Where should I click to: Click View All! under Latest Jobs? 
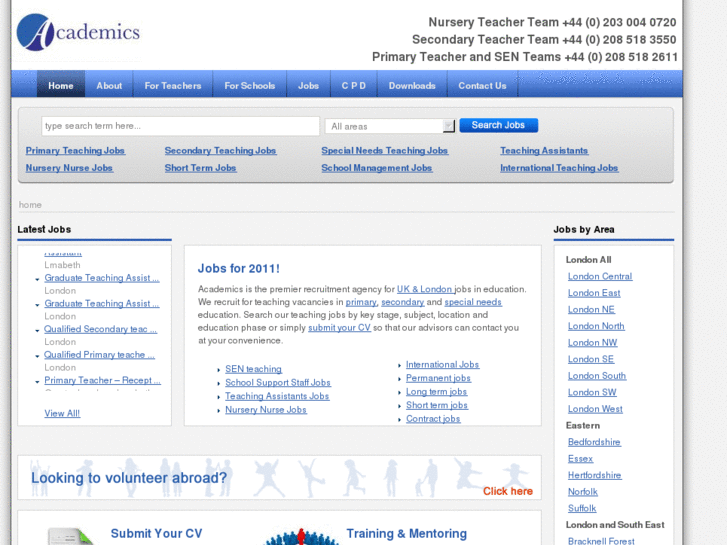tap(62, 413)
